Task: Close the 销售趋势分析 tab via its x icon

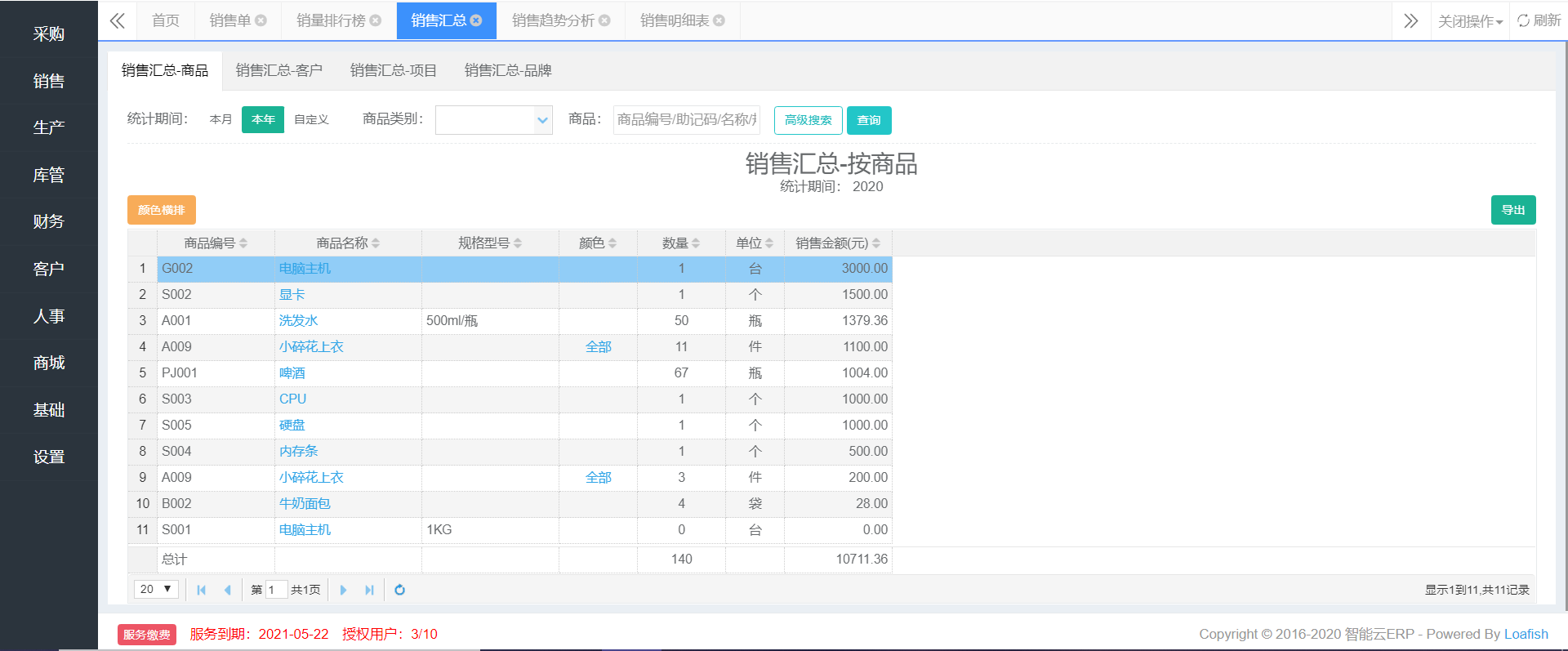Action: pos(605,20)
